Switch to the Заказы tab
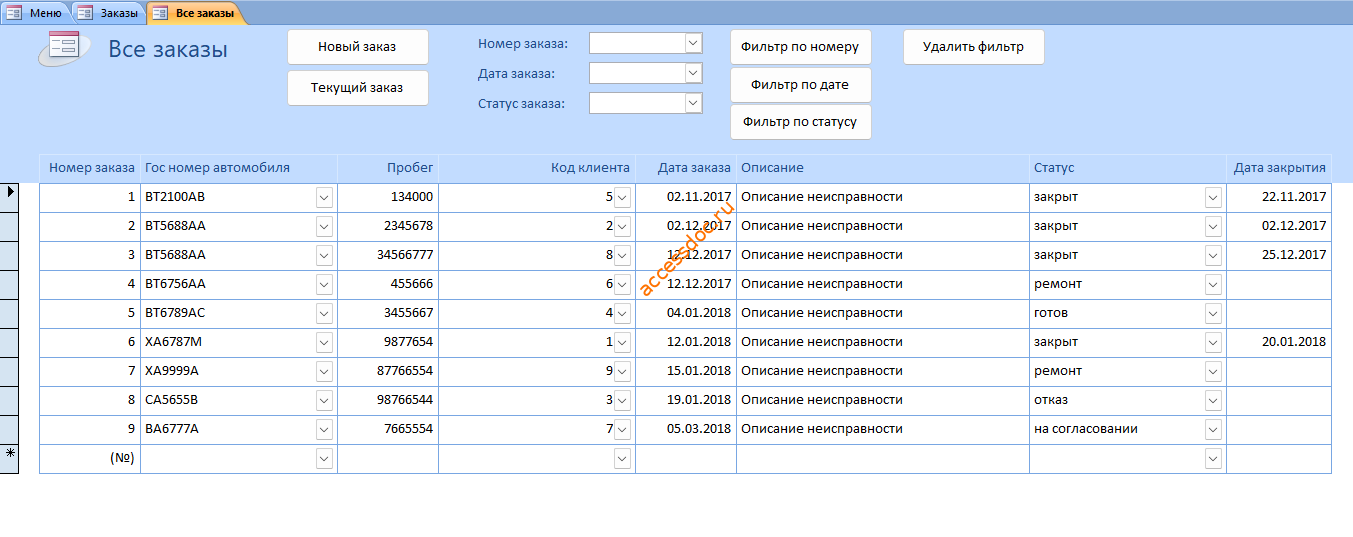The height and width of the screenshot is (537, 1353). [x=108, y=13]
